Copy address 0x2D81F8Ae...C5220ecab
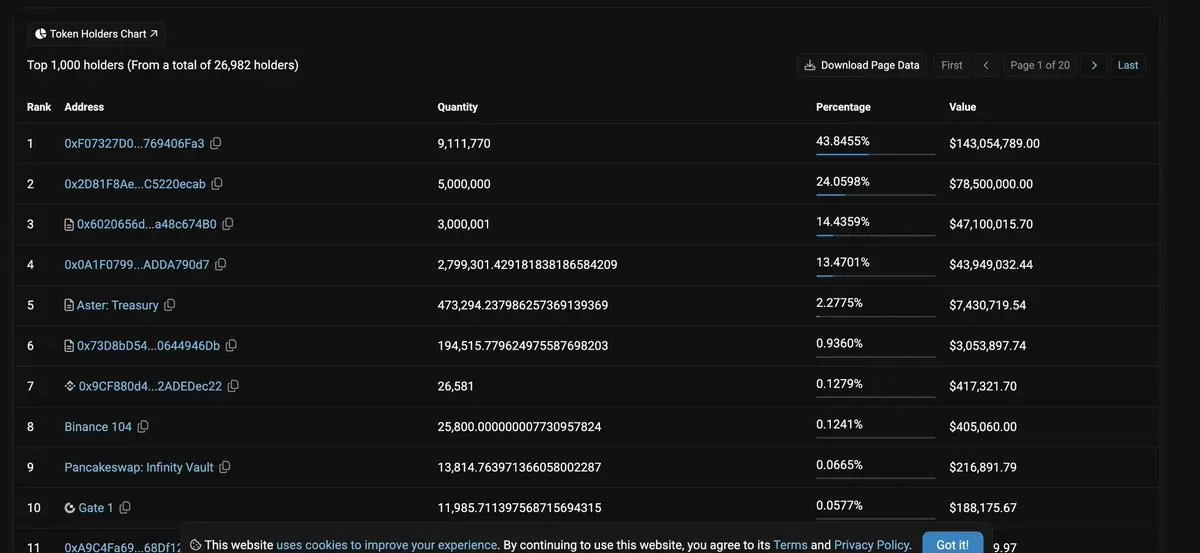This screenshot has height=553, width=1200. [217, 184]
